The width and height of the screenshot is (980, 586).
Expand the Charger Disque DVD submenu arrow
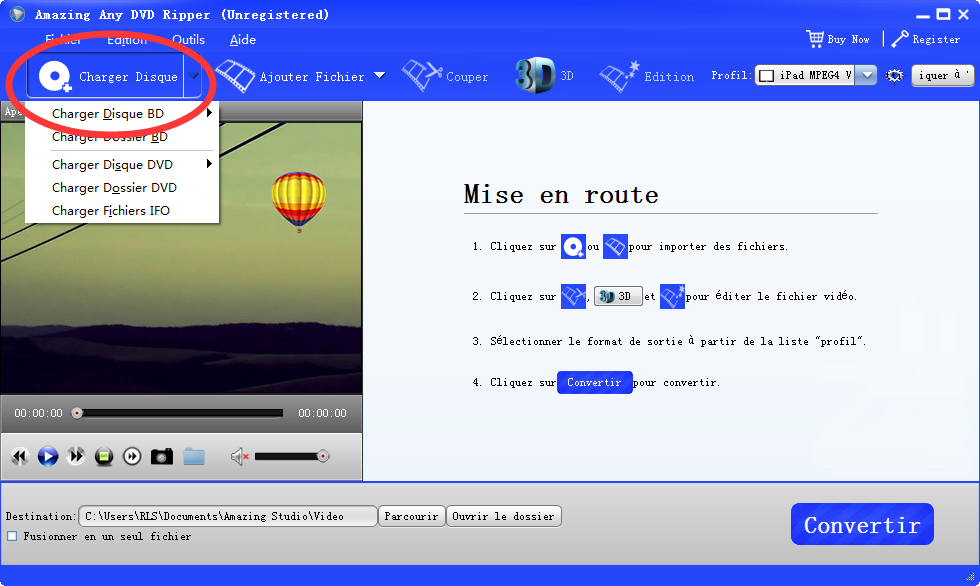[x=209, y=164]
